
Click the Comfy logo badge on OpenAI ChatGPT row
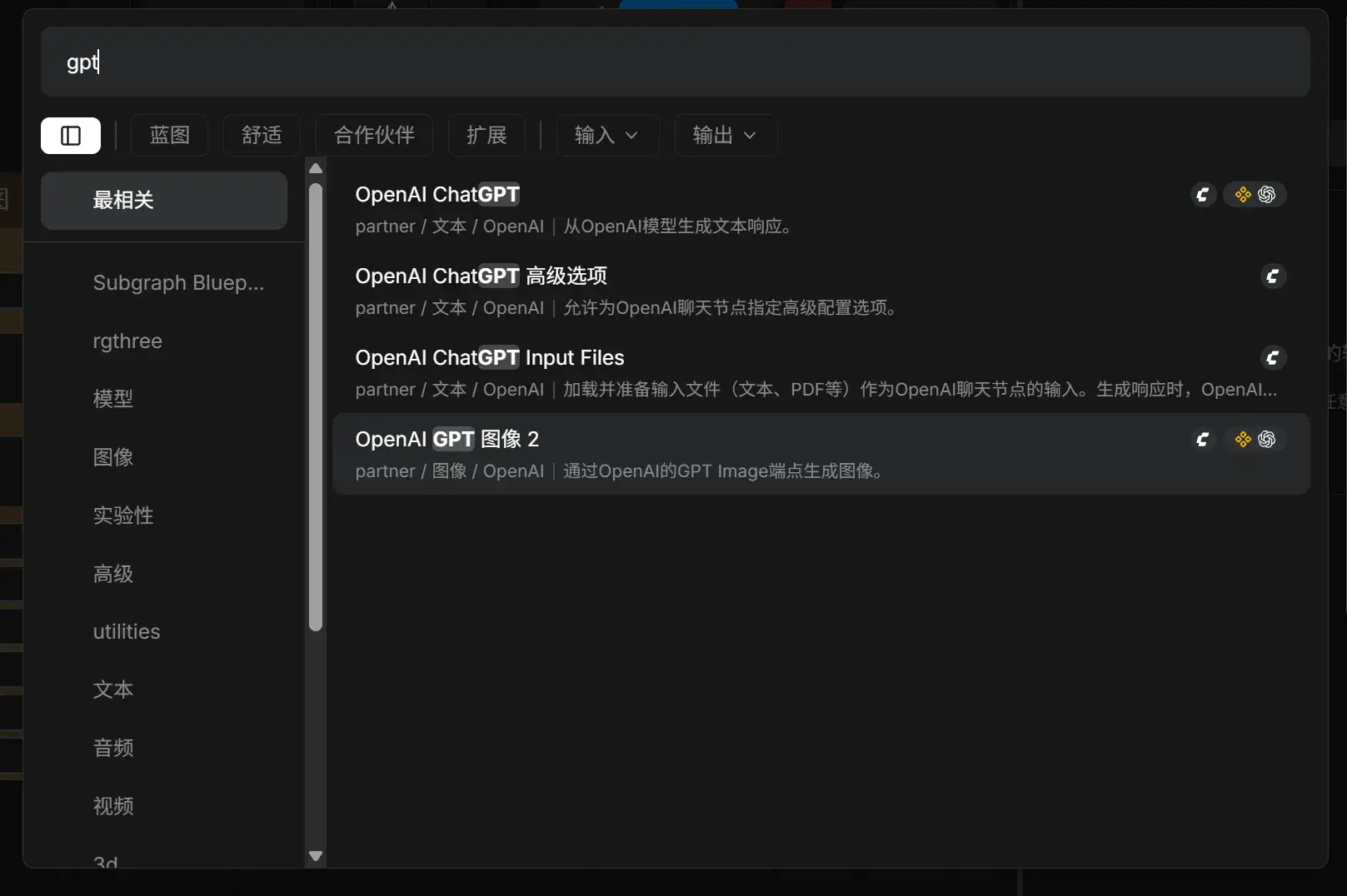(1203, 195)
